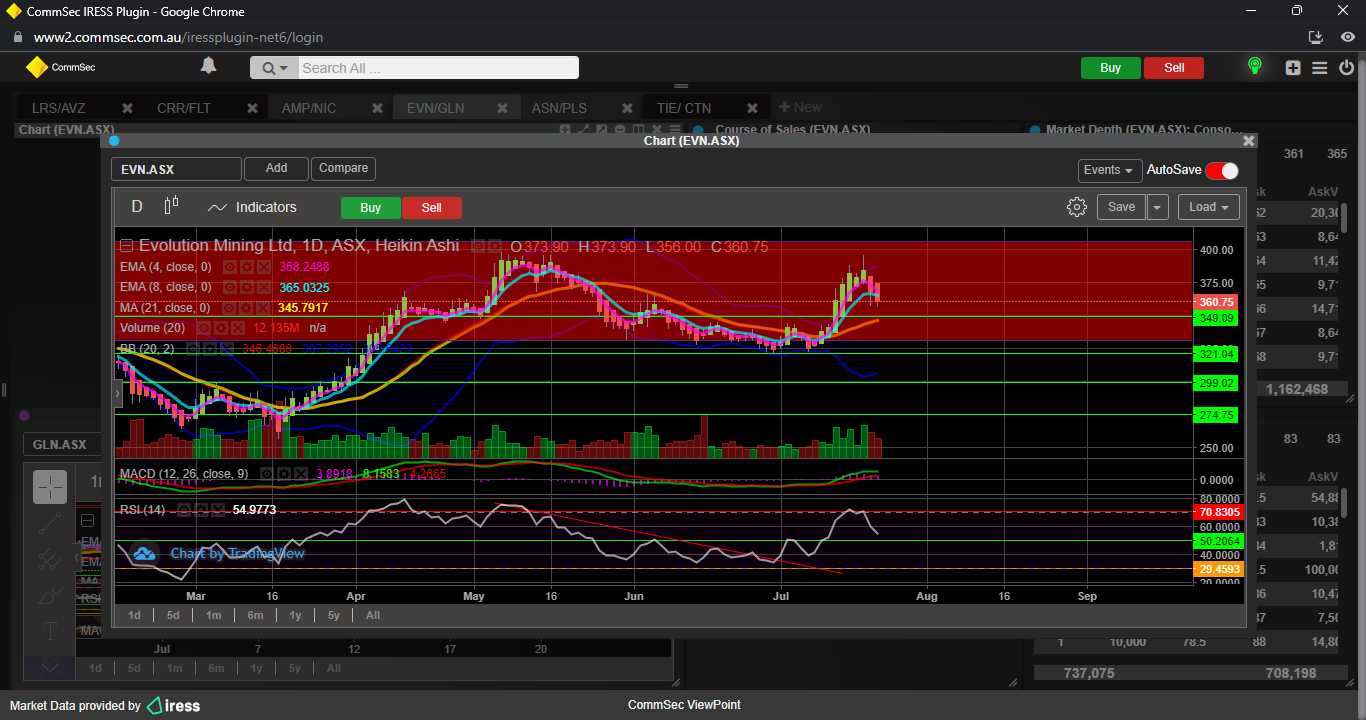Toggle visibility of EMA (8, close, 0)
Viewport: 1366px width, 720px height.
pos(229,287)
